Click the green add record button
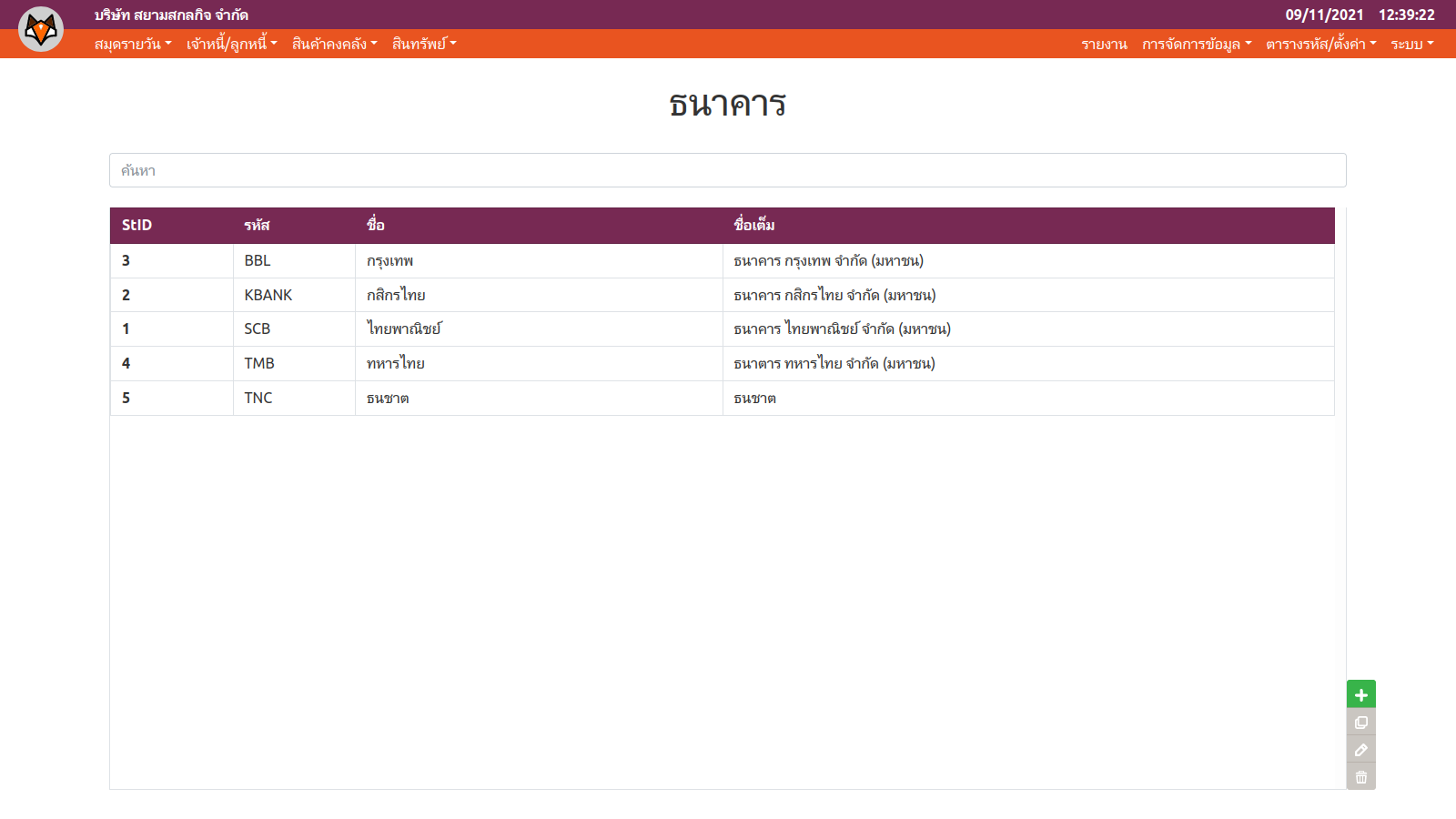 pyautogui.click(x=1361, y=694)
